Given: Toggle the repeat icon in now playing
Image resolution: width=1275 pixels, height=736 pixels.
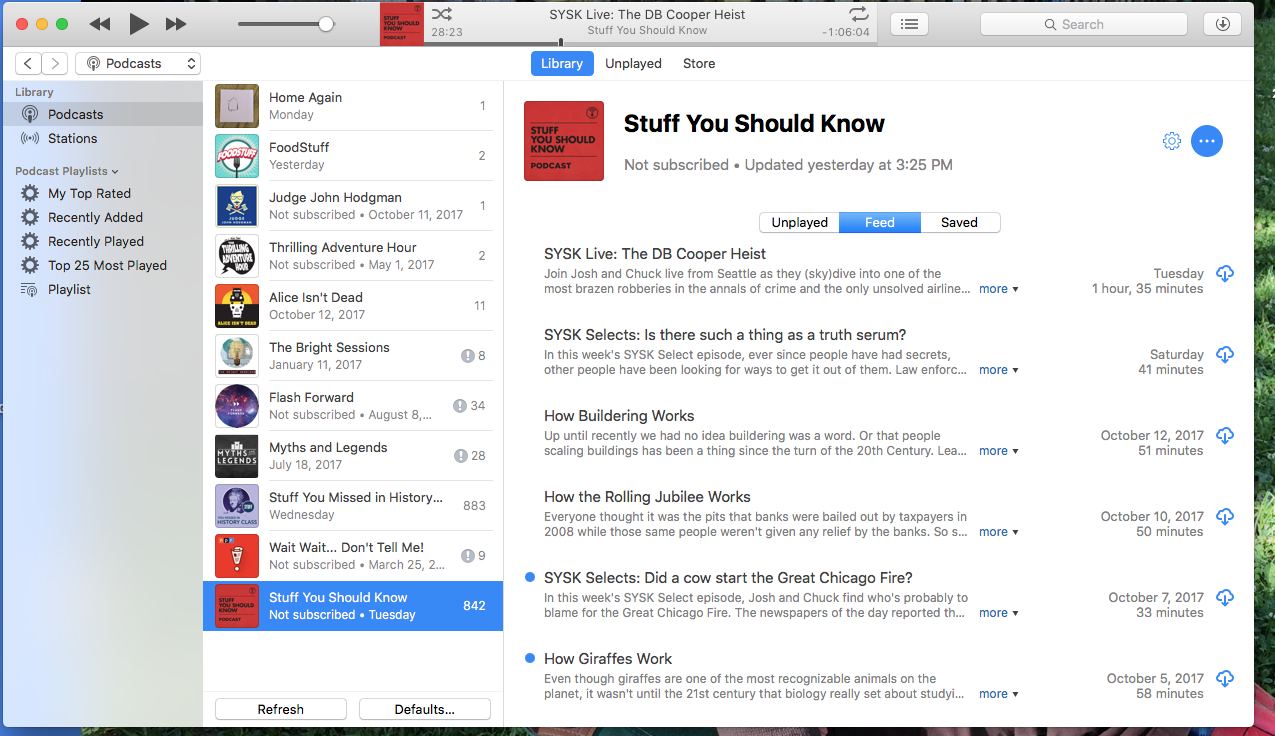Looking at the screenshot, I should point(859,14).
